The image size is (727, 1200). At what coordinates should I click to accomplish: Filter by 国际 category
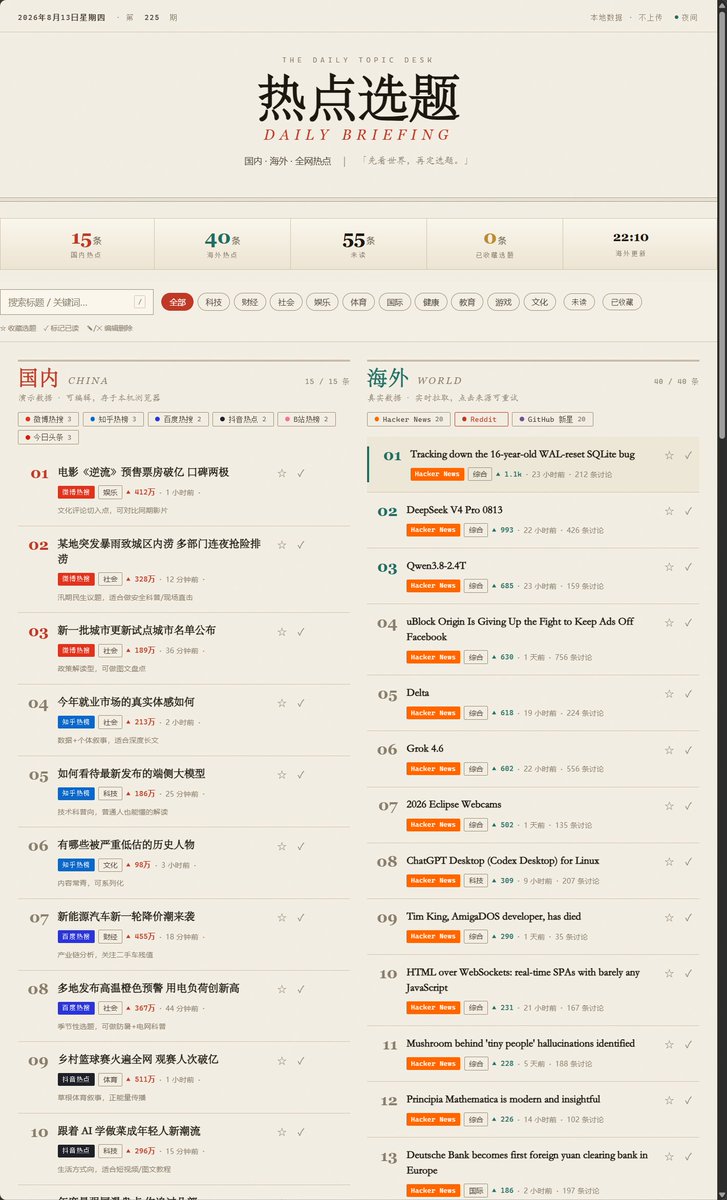pos(395,302)
